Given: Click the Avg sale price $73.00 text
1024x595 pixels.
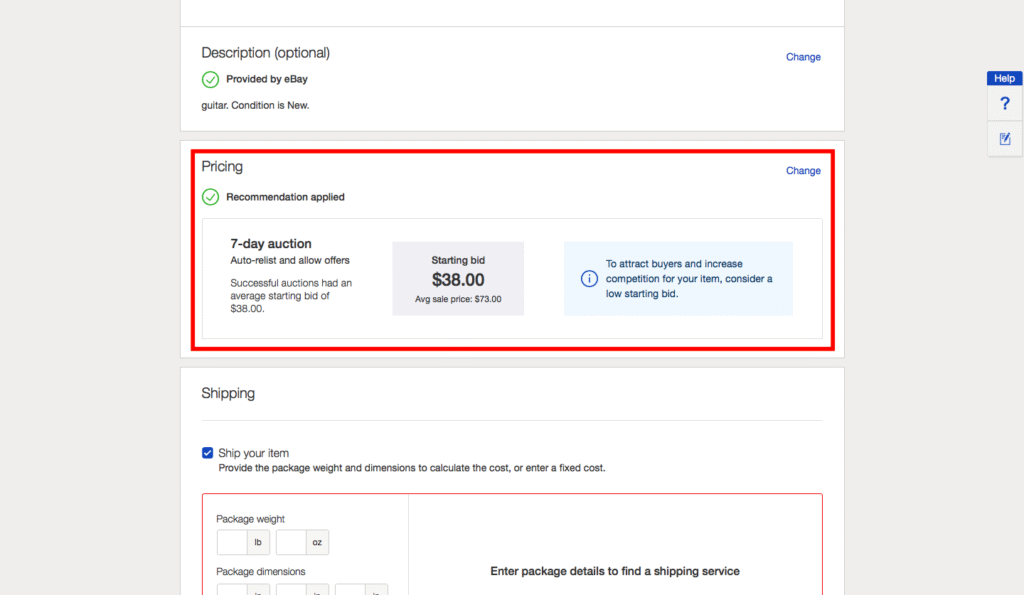Looking at the screenshot, I should [x=458, y=299].
